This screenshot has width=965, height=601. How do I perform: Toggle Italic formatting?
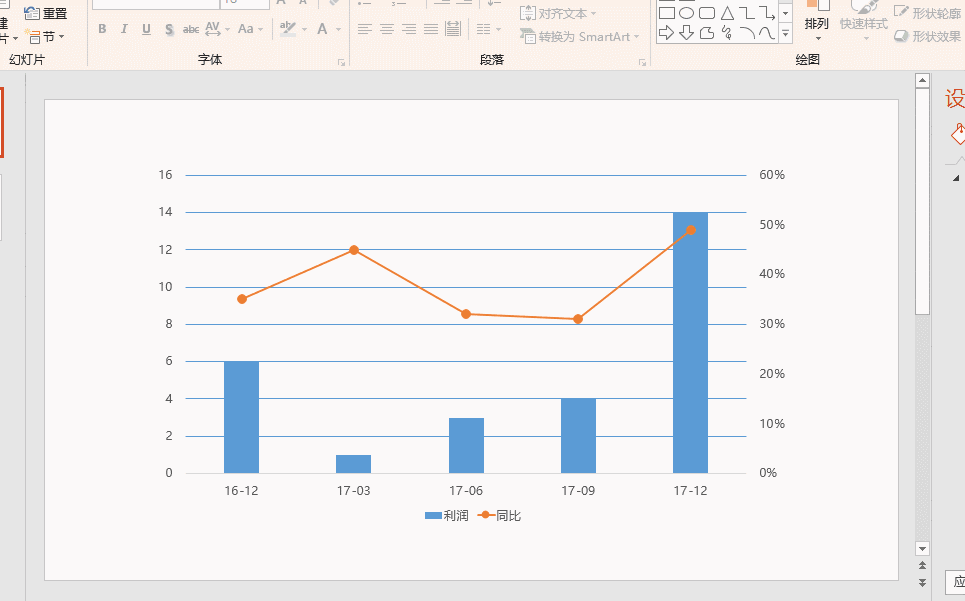(x=124, y=29)
